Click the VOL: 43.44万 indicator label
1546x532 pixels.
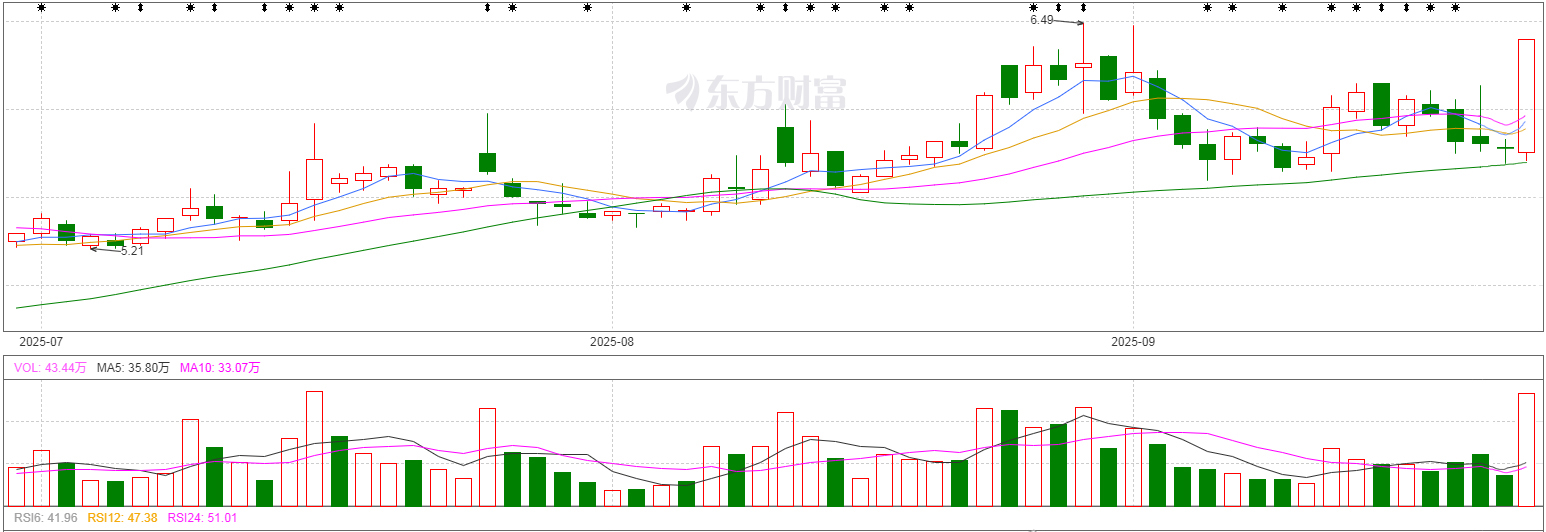click(x=50, y=368)
